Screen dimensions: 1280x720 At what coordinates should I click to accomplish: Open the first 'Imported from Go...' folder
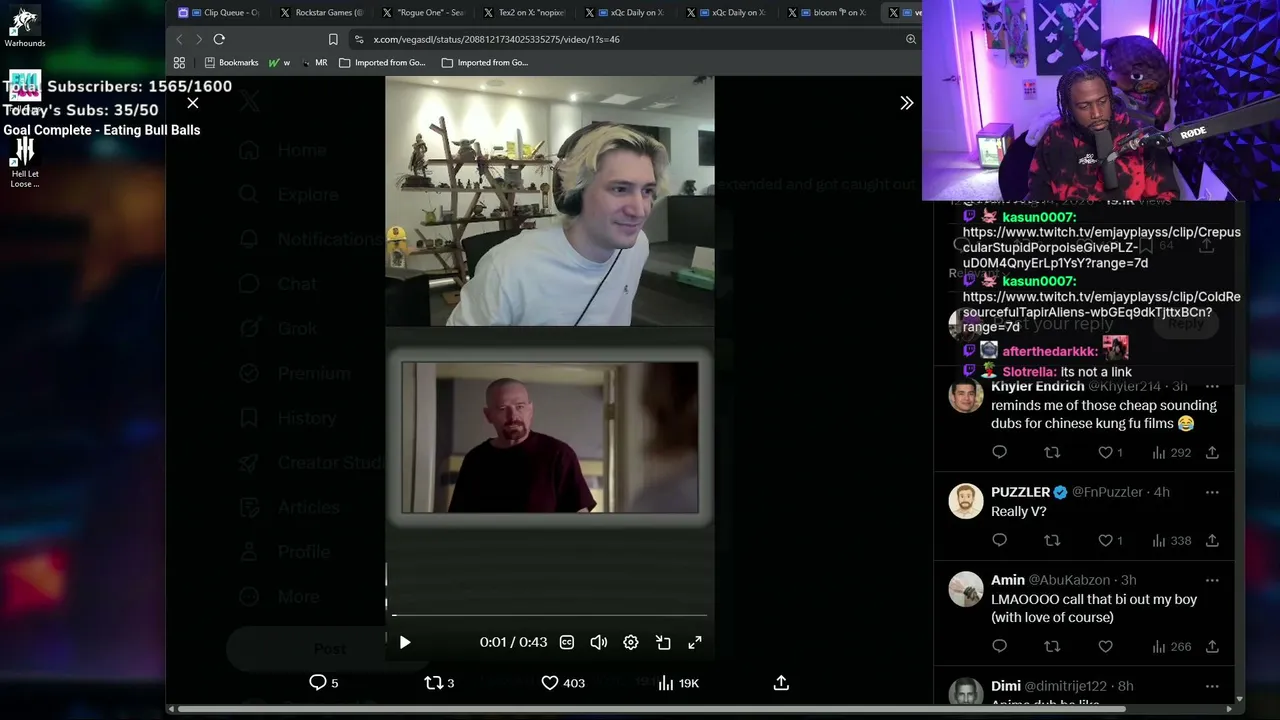click(x=383, y=62)
